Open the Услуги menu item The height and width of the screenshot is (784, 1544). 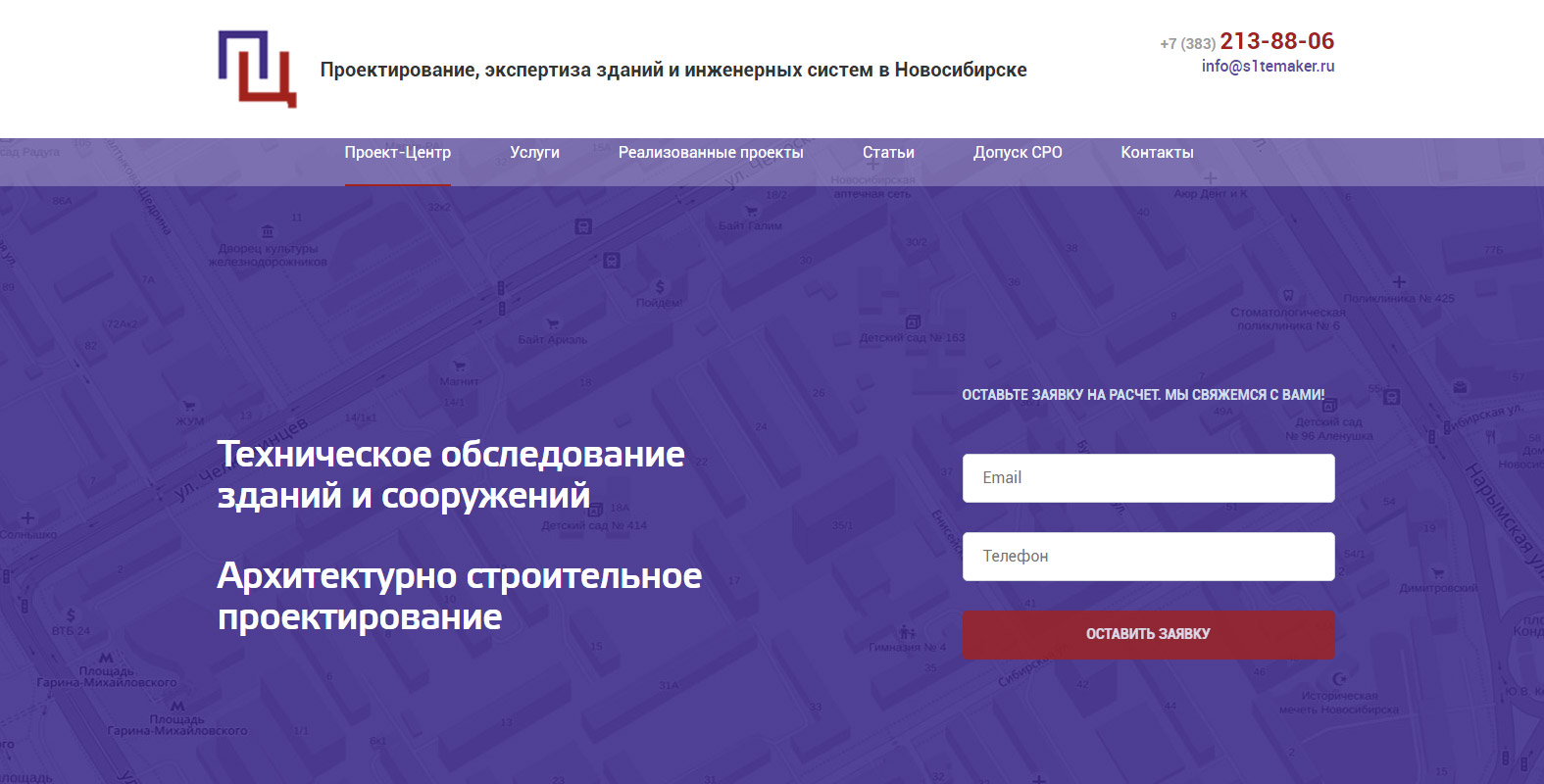534,153
